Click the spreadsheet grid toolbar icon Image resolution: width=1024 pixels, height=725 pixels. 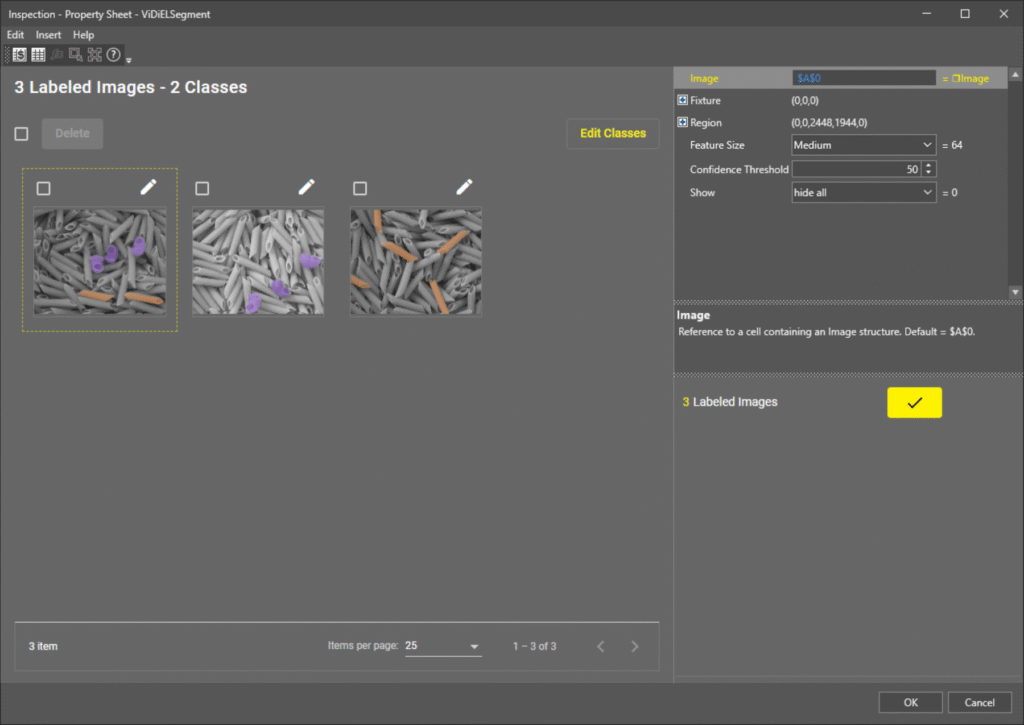point(37,55)
